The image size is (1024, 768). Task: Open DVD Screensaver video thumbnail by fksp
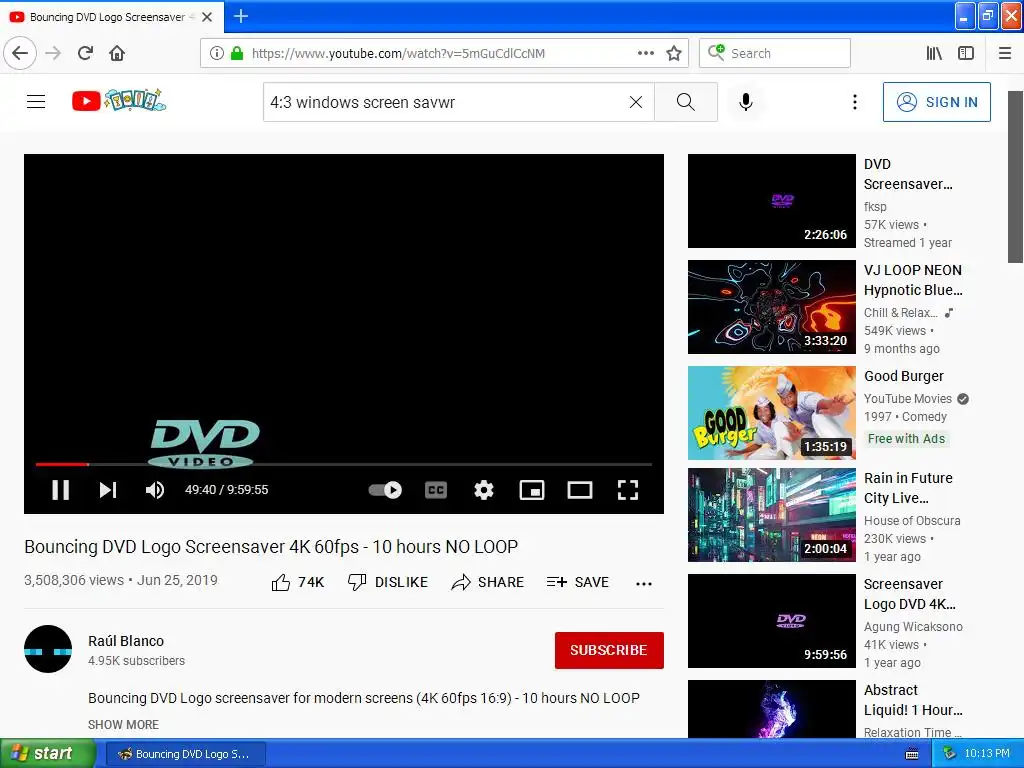[x=772, y=201]
